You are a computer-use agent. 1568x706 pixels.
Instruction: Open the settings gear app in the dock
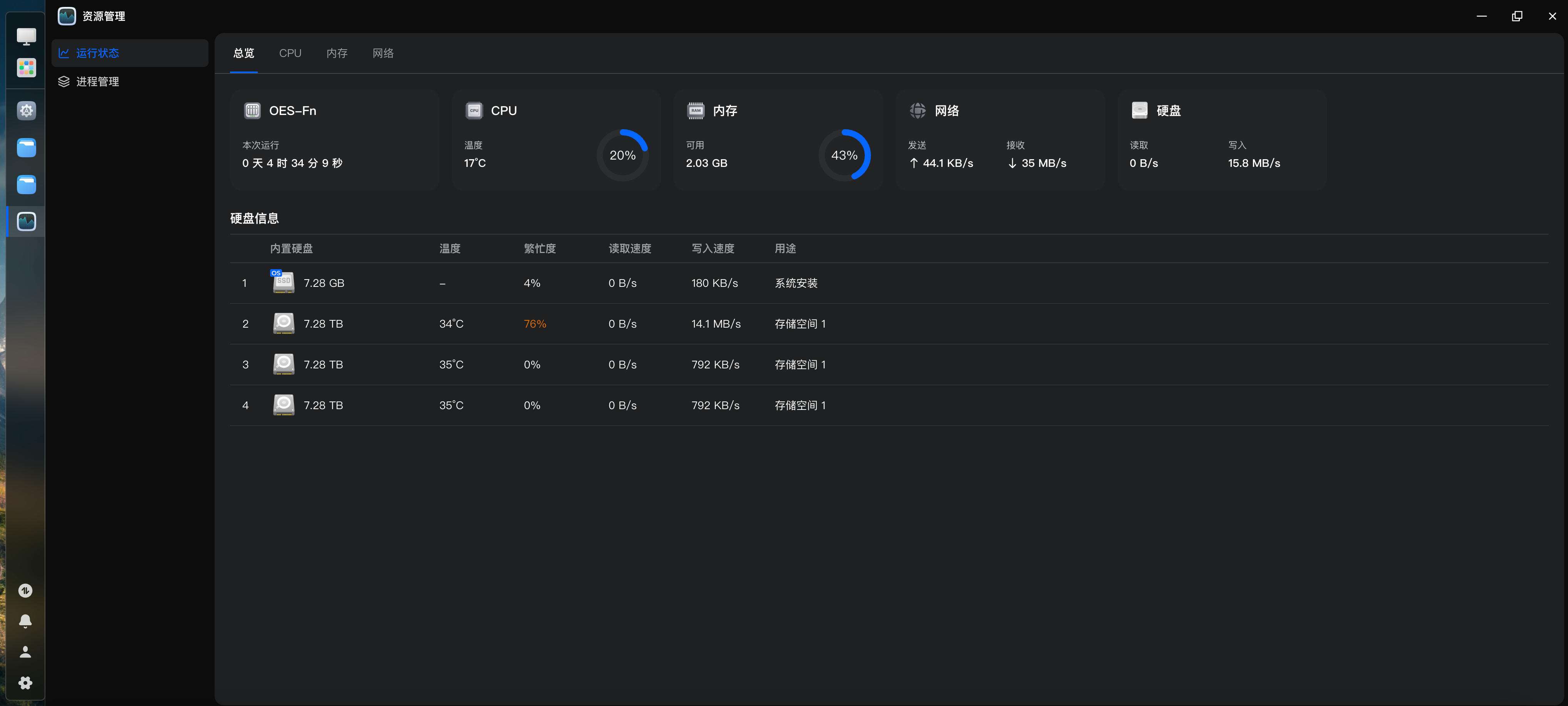coord(26,110)
